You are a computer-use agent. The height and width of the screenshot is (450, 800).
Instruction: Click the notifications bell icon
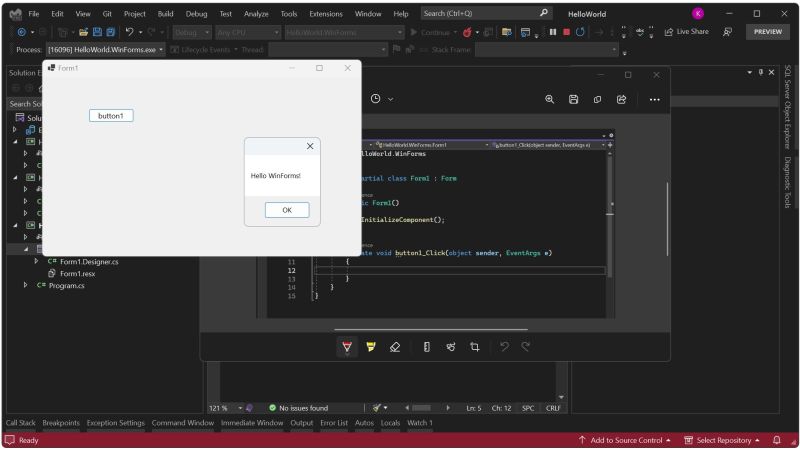(777, 440)
